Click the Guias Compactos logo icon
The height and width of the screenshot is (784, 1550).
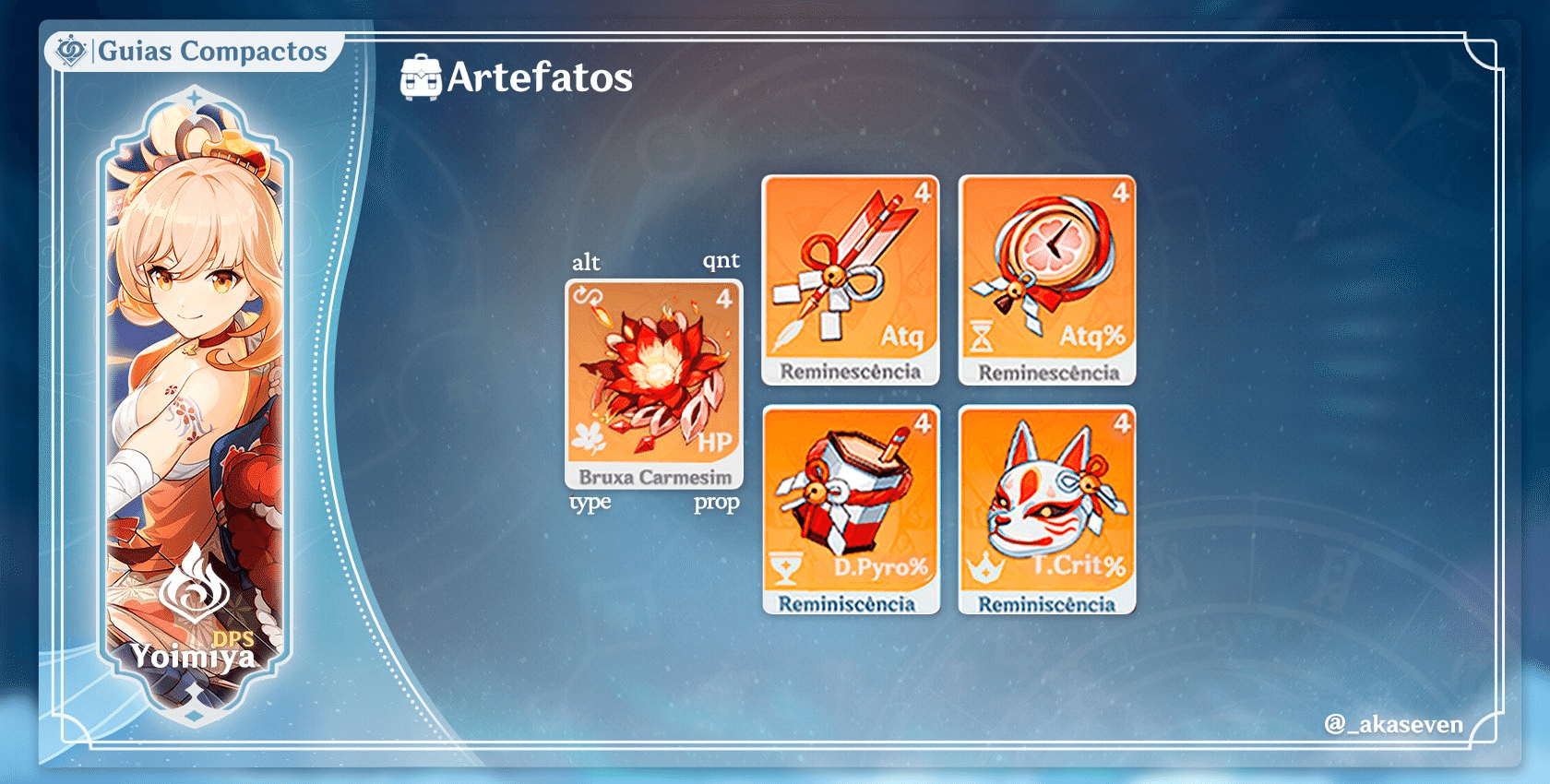pos(71,51)
